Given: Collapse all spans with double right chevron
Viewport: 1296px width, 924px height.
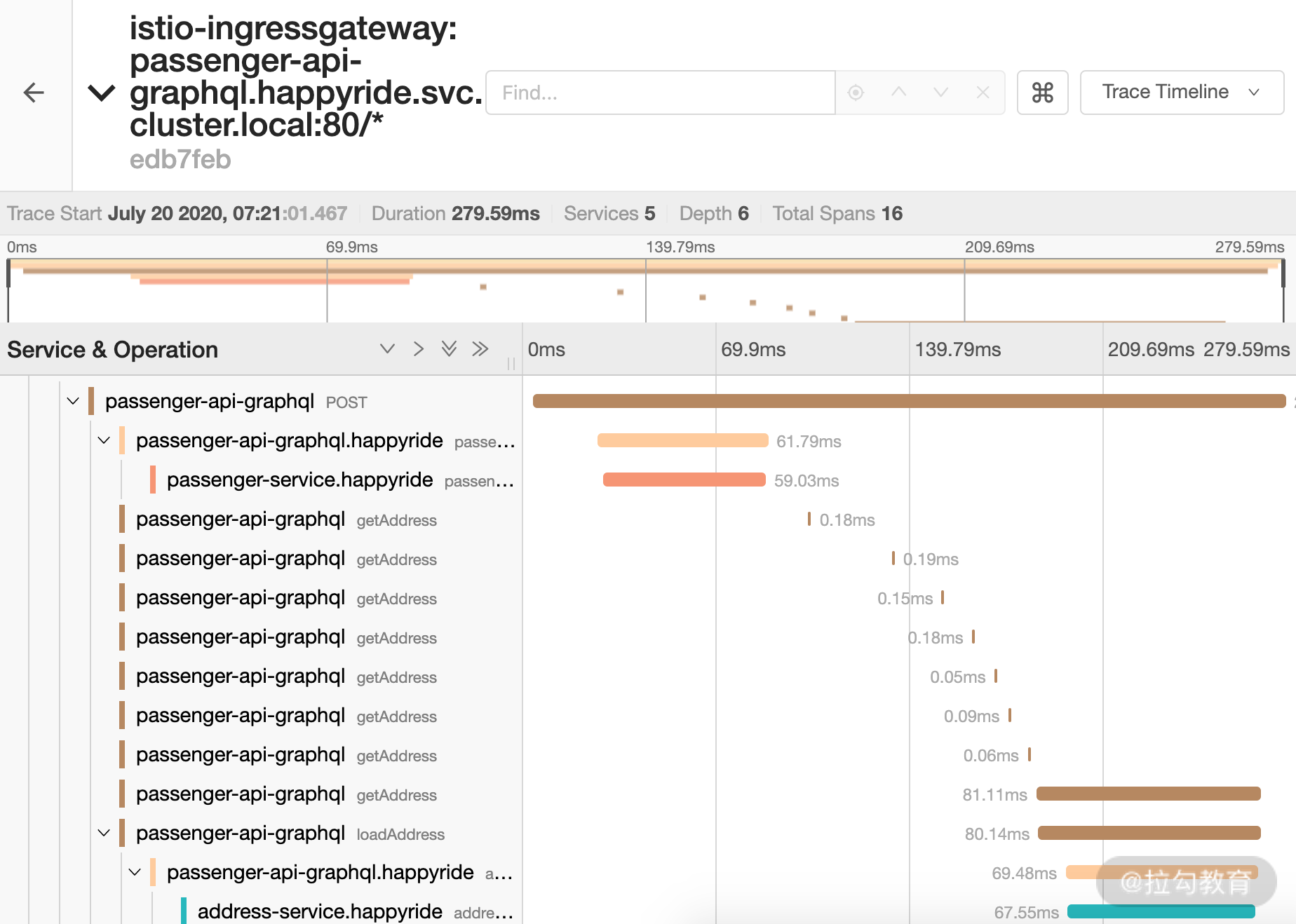Looking at the screenshot, I should coord(480,349).
